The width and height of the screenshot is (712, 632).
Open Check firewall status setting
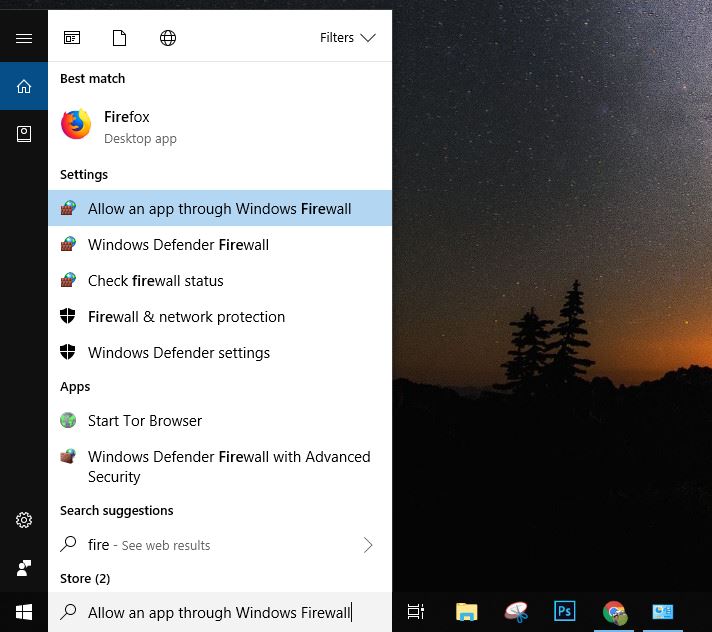pyautogui.click(x=220, y=281)
